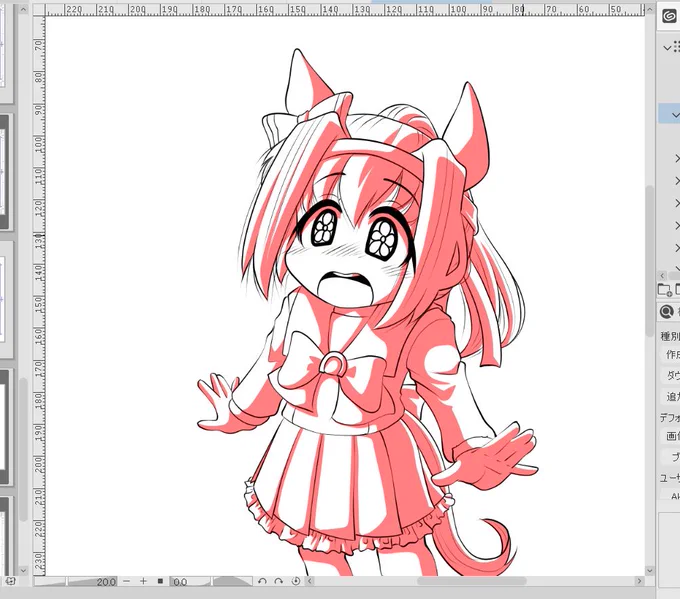Click the canvas horizontal scrollbar right arrow
This screenshot has height=599, width=680.
639,581
